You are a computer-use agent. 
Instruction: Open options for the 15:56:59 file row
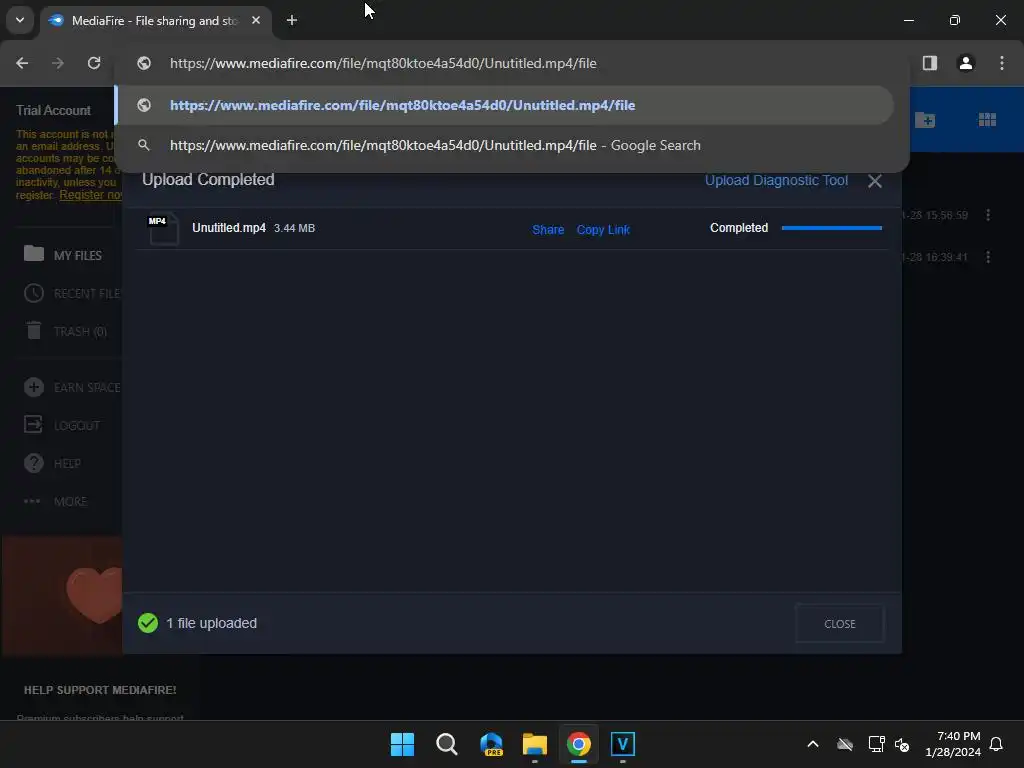987,215
